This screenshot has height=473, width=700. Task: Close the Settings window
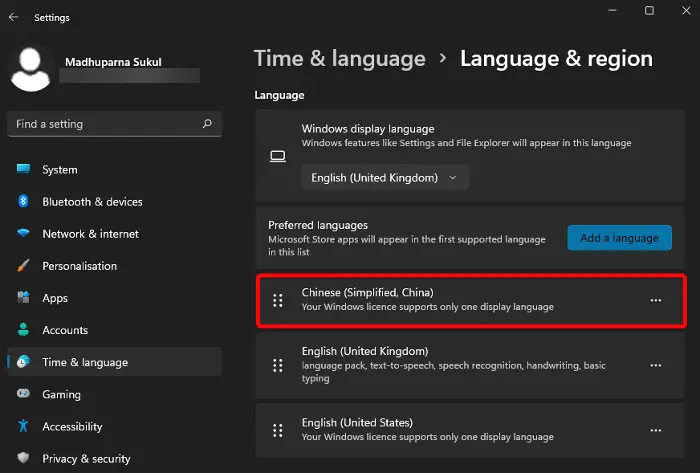point(686,10)
